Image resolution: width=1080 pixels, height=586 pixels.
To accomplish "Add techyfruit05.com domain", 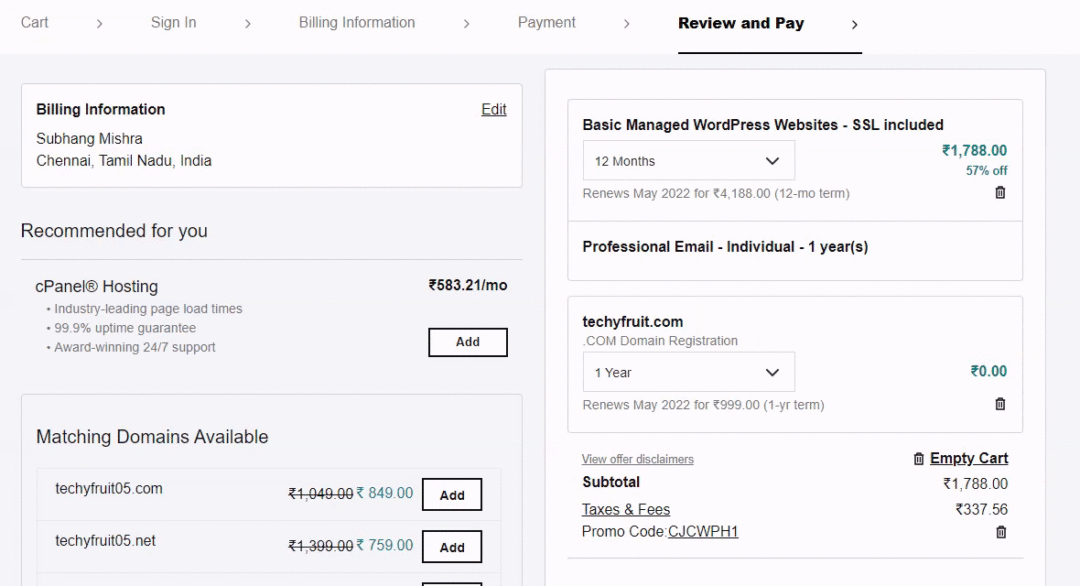I will tap(452, 494).
